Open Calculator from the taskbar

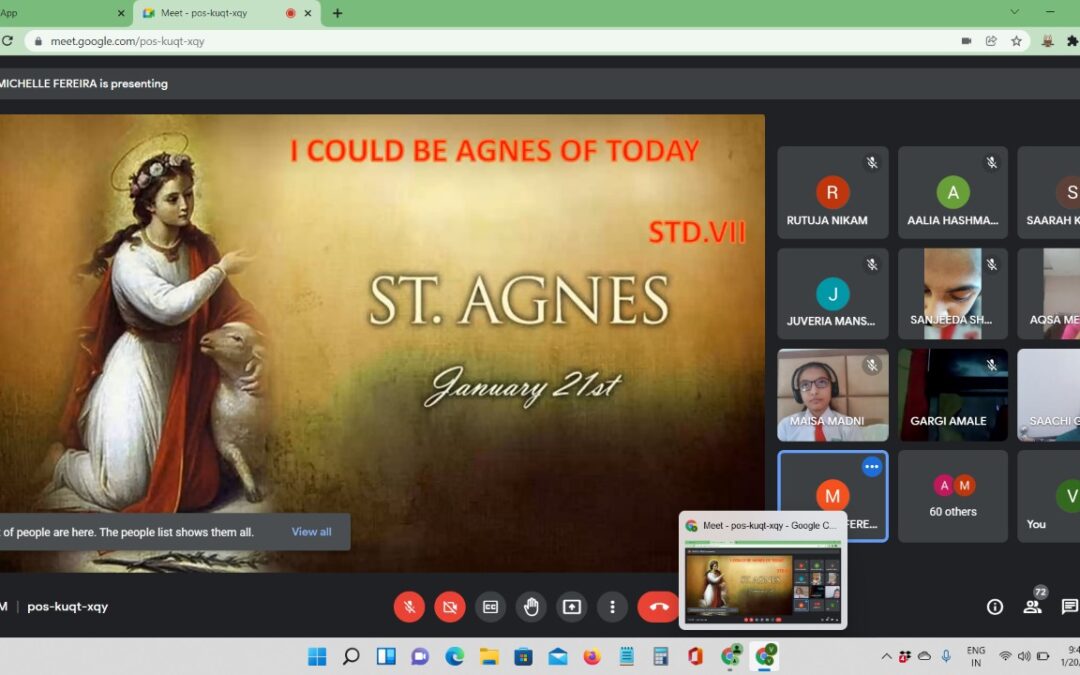pyautogui.click(x=661, y=656)
